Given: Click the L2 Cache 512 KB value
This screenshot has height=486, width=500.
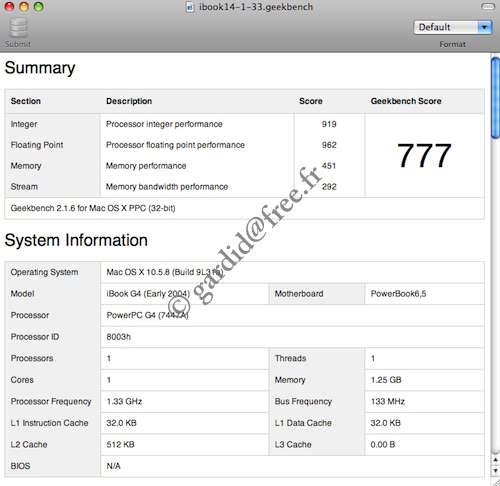Looking at the screenshot, I should (x=120, y=444).
